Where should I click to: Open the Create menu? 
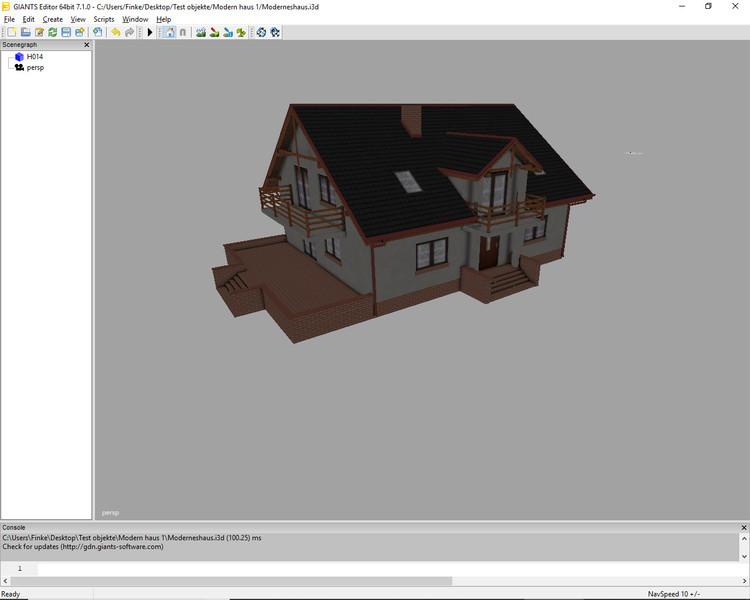52,19
